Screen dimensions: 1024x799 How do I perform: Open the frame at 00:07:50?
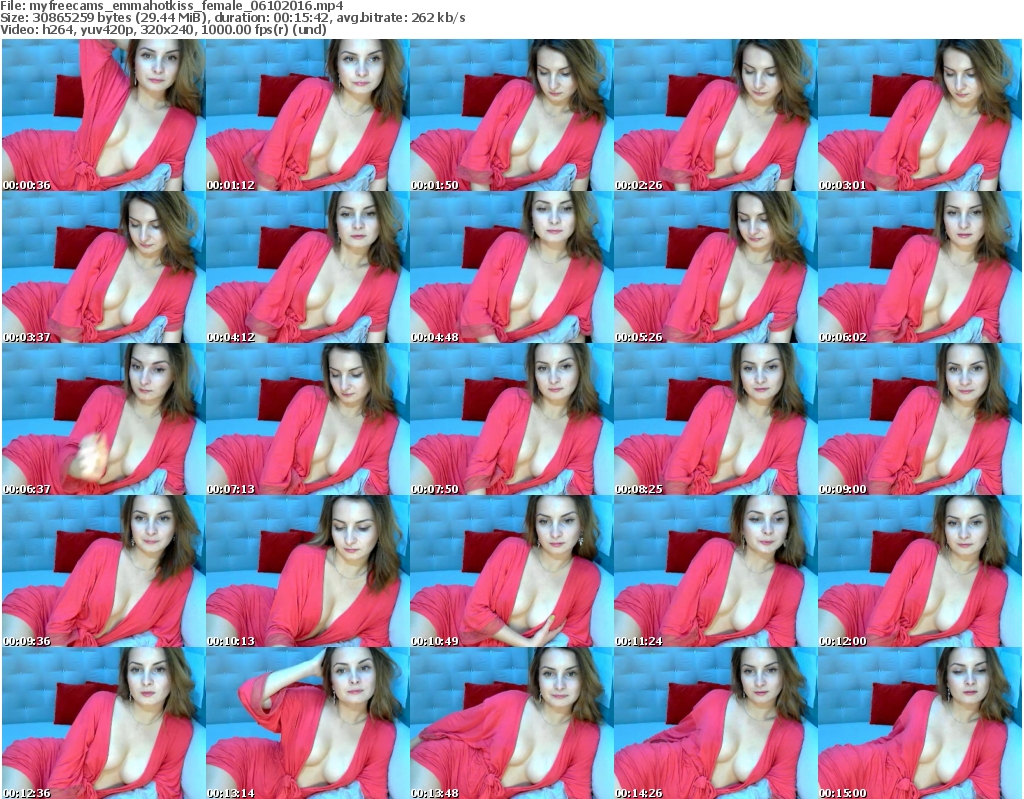pyautogui.click(x=511, y=419)
